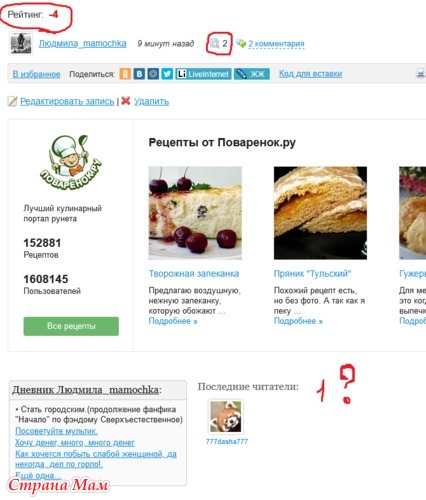426x500 pixels.
Task: Click the printer icon at right edge
Action: tap(421, 73)
